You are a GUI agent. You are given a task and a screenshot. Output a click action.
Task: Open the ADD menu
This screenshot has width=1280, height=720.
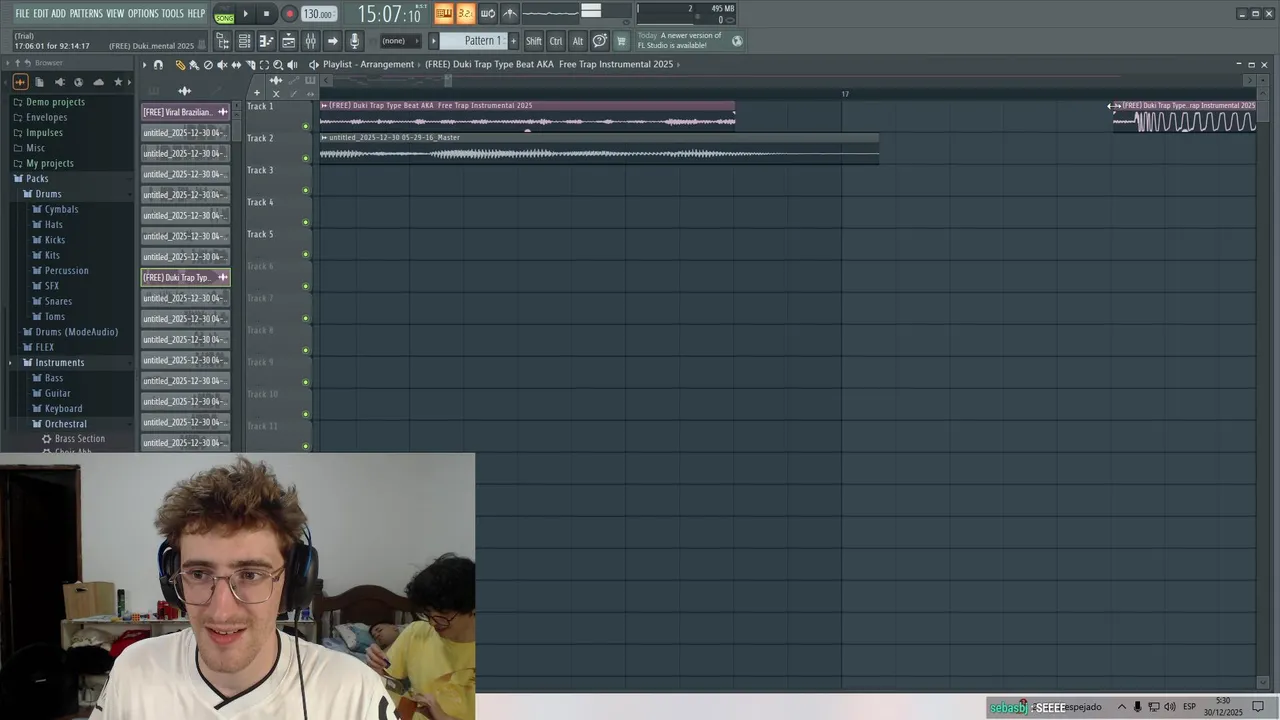tap(59, 14)
